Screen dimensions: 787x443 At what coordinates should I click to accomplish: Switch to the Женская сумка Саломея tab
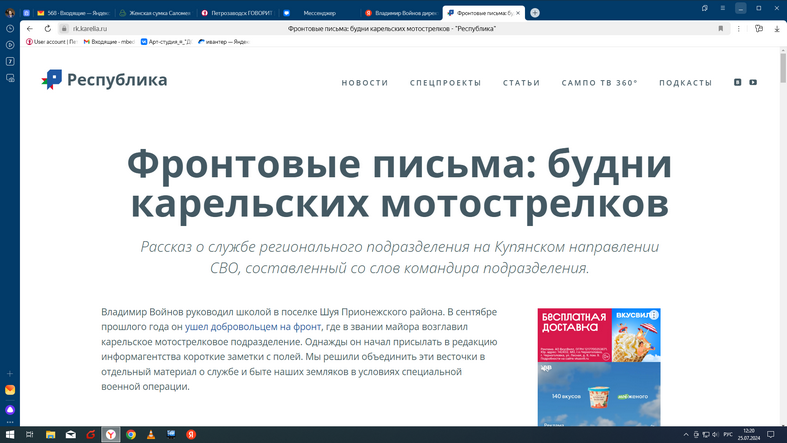[x=155, y=13]
